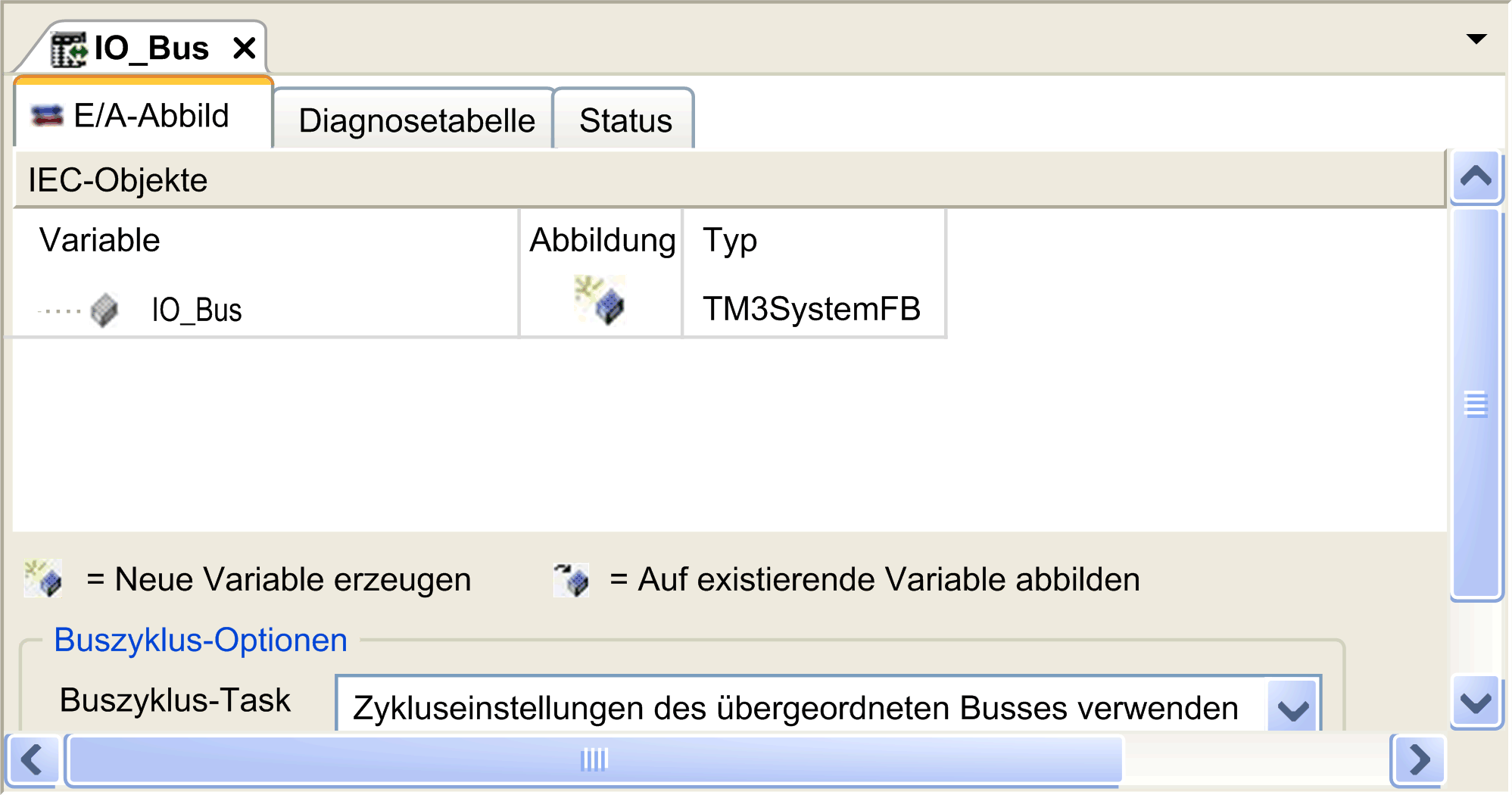
Task: Click the horizontal scrollbar right arrow
Action: [1418, 759]
